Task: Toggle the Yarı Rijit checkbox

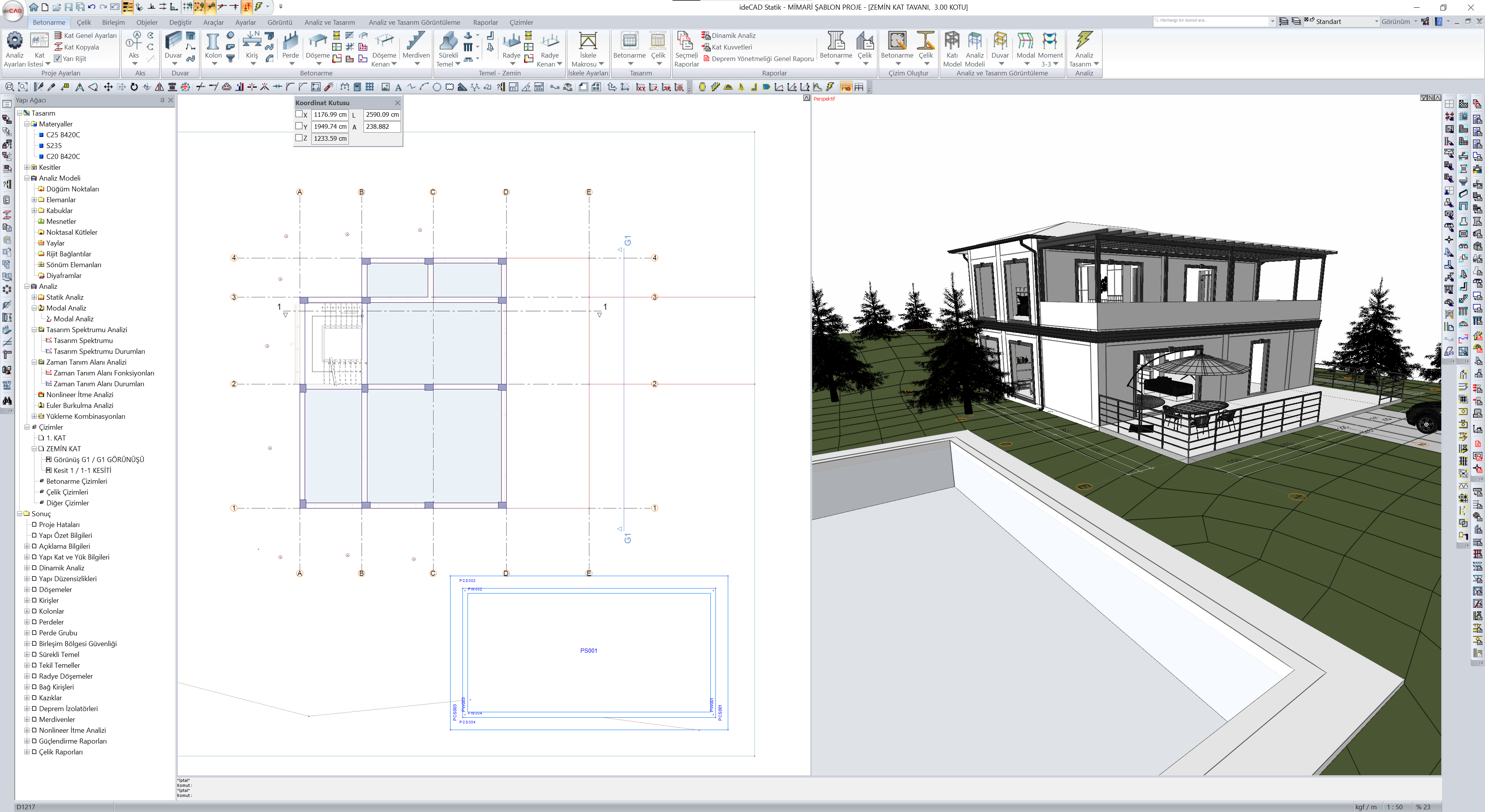Action: (x=58, y=58)
